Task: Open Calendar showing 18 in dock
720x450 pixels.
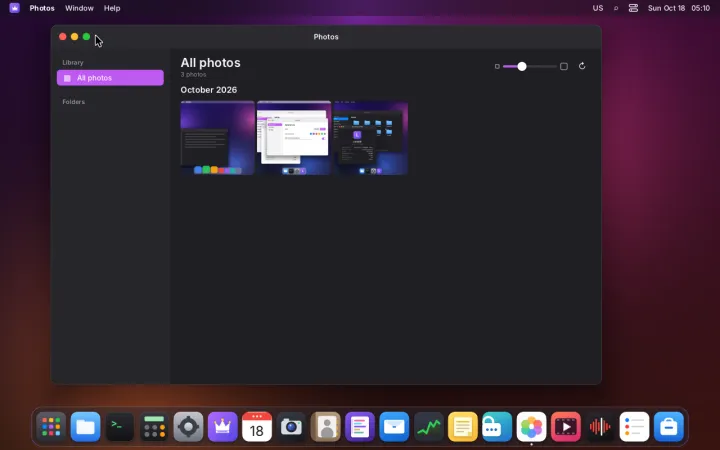Action: (x=257, y=427)
